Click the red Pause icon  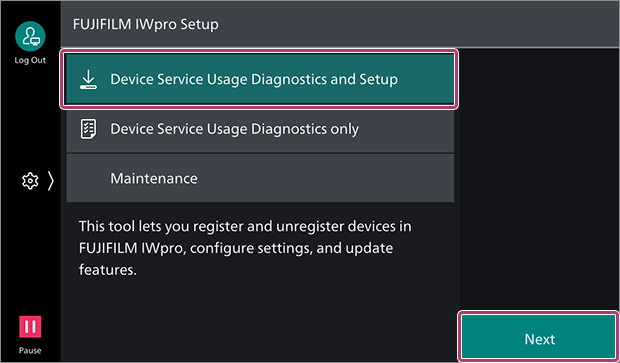click(x=30, y=327)
